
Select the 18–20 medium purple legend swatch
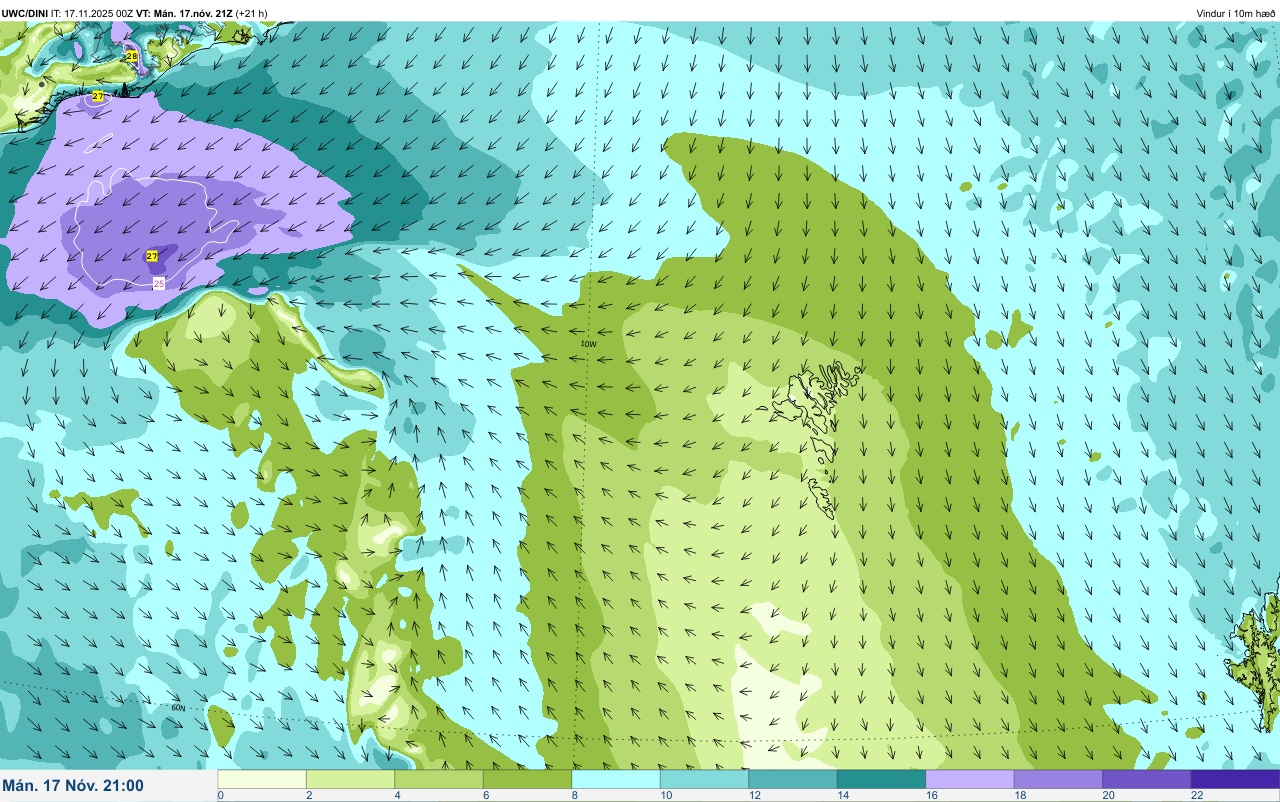(1058, 779)
